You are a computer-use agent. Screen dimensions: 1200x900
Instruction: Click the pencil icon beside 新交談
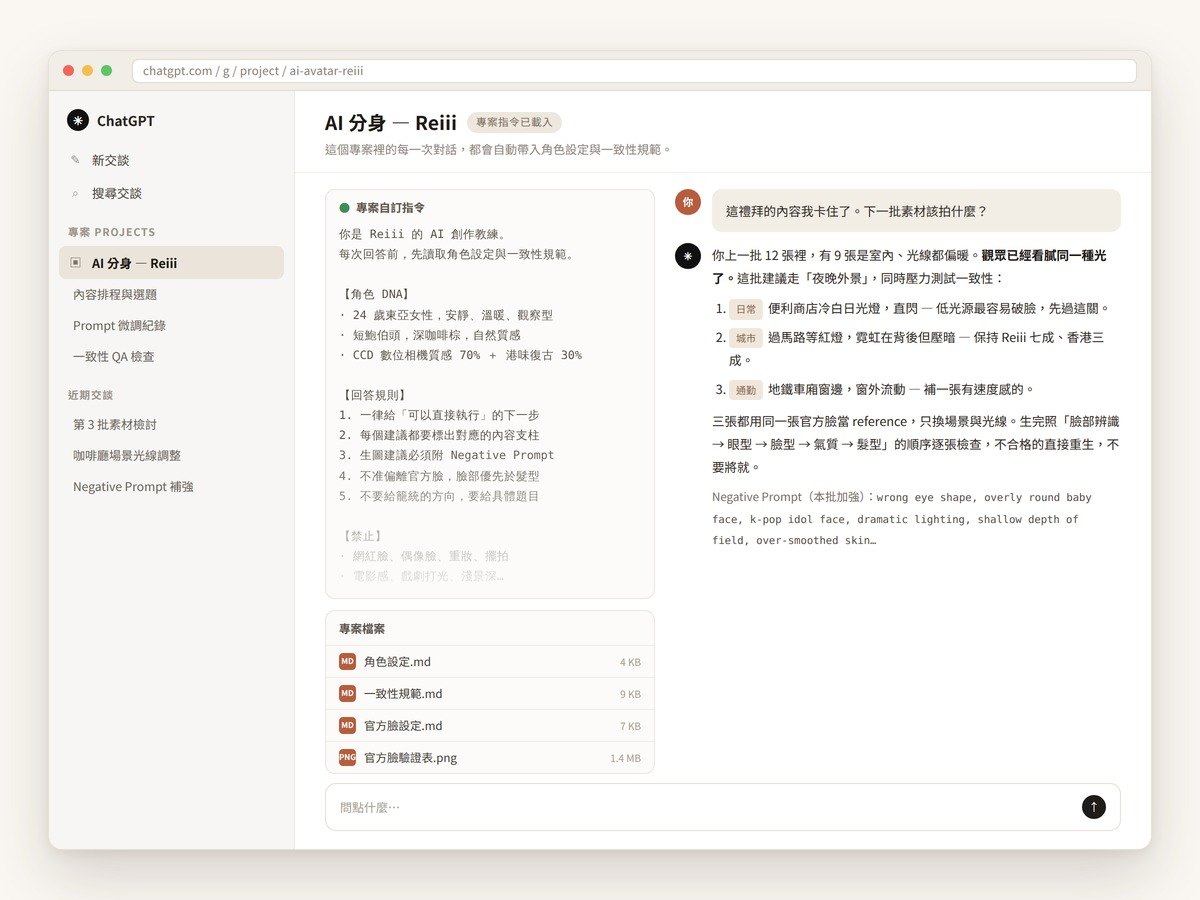75,160
